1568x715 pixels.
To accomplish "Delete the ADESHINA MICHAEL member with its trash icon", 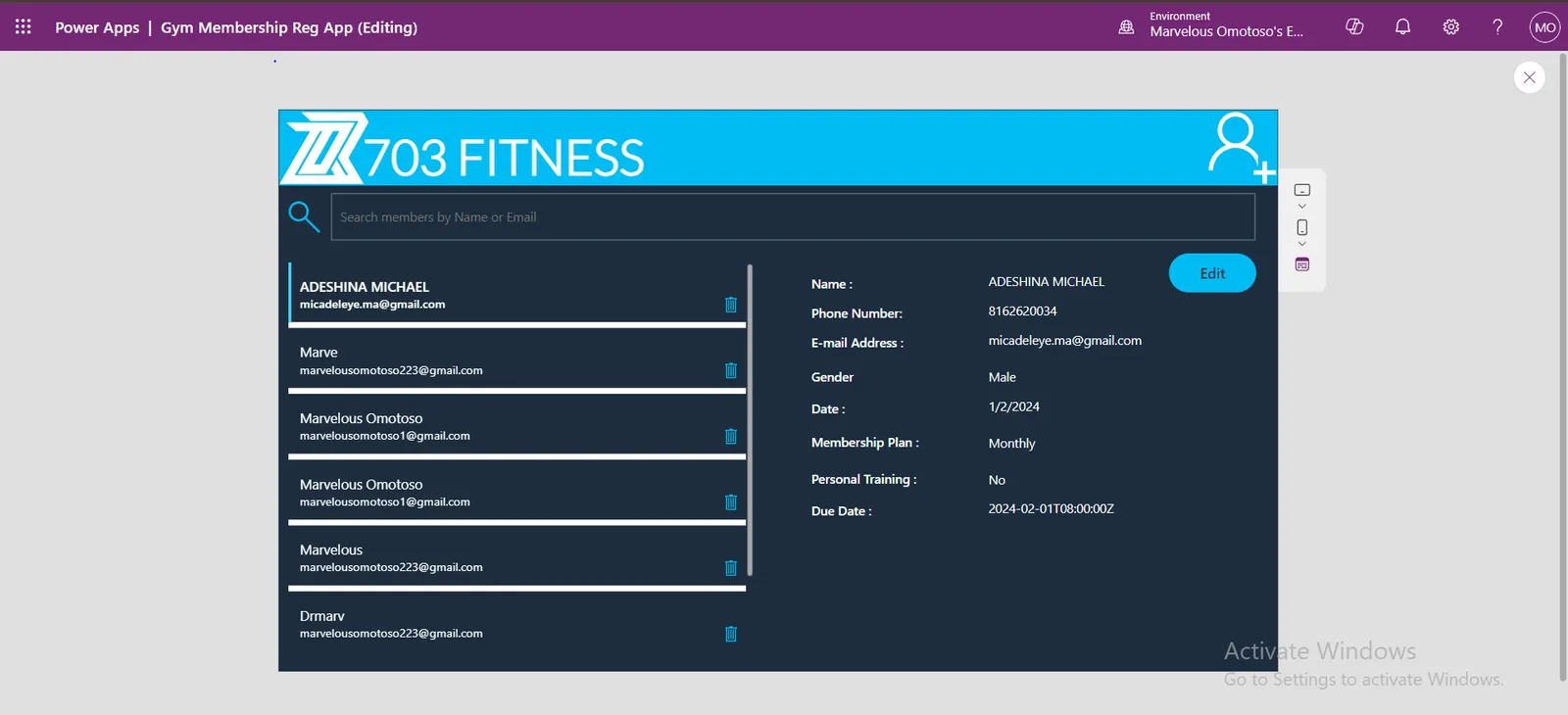I will point(730,305).
